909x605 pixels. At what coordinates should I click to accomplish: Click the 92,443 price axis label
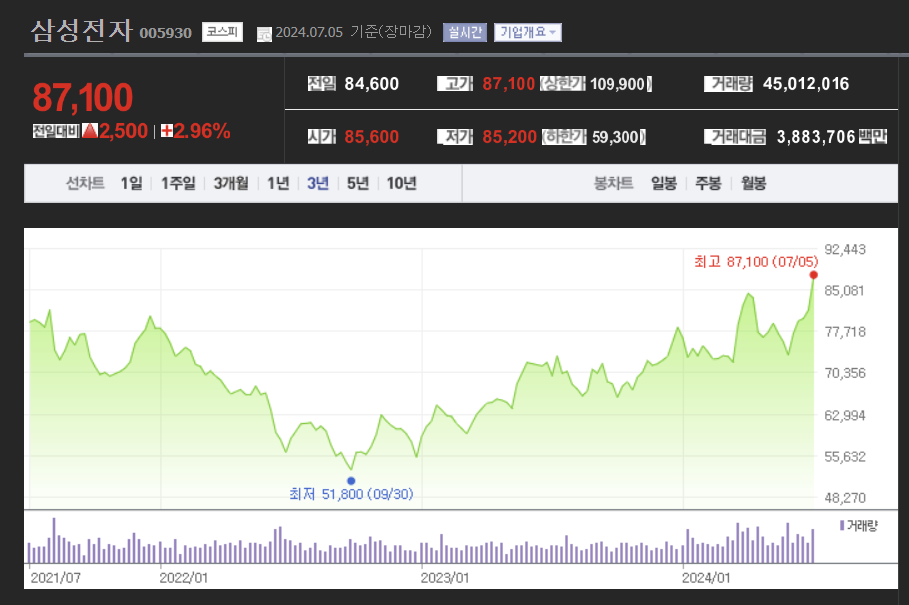845,250
